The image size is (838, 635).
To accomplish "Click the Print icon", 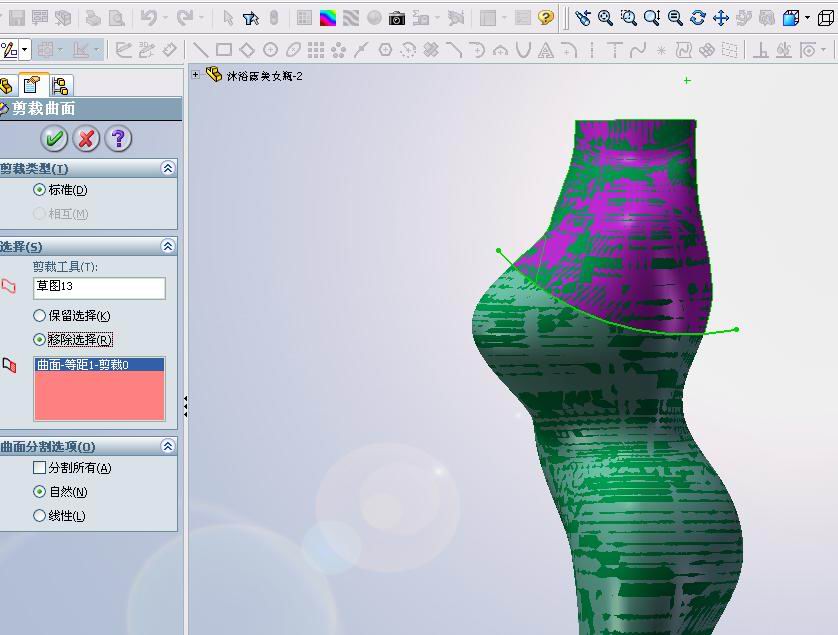I will tap(93, 18).
